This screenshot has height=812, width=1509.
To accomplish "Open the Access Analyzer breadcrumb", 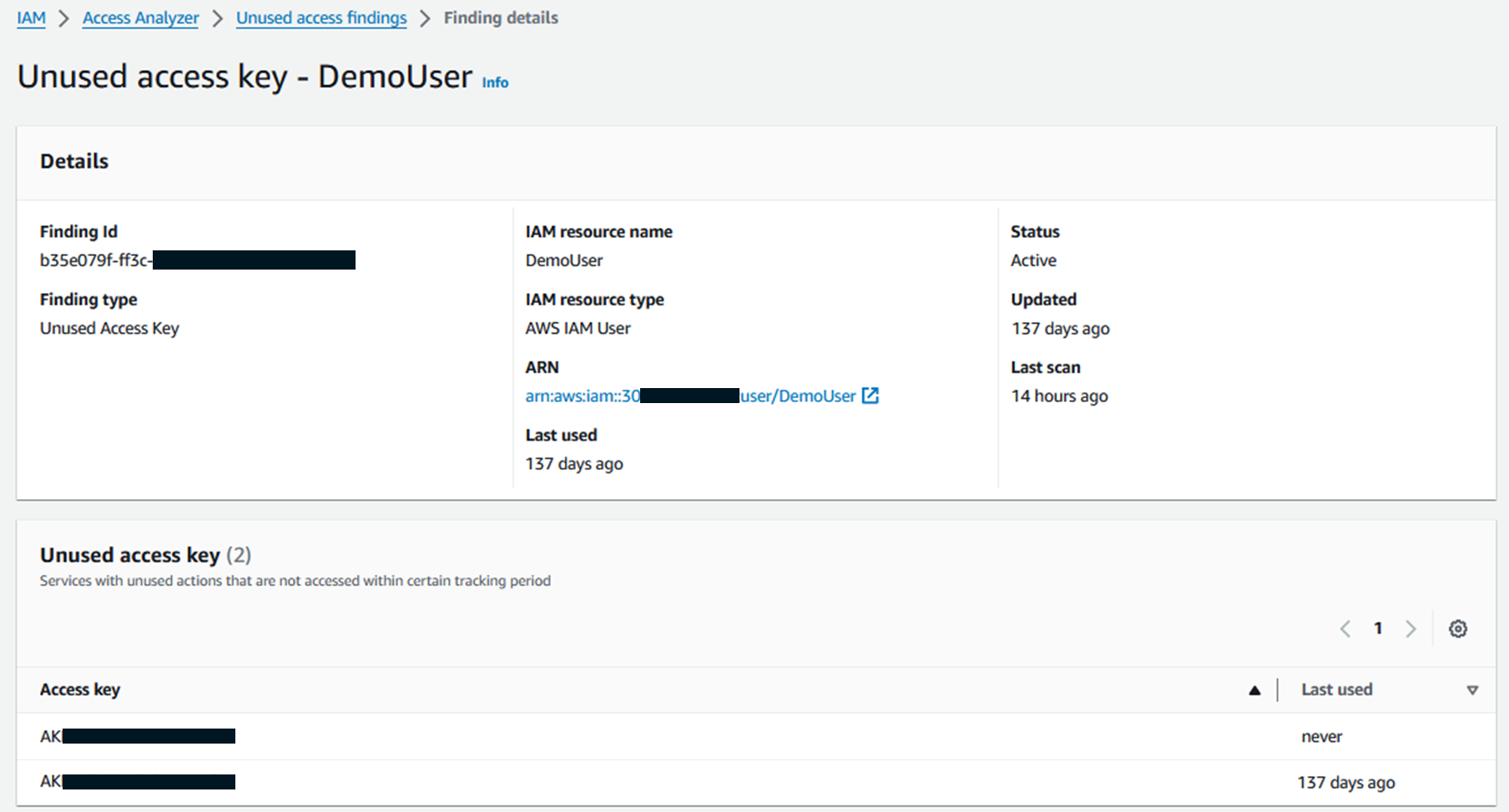I will point(140,18).
